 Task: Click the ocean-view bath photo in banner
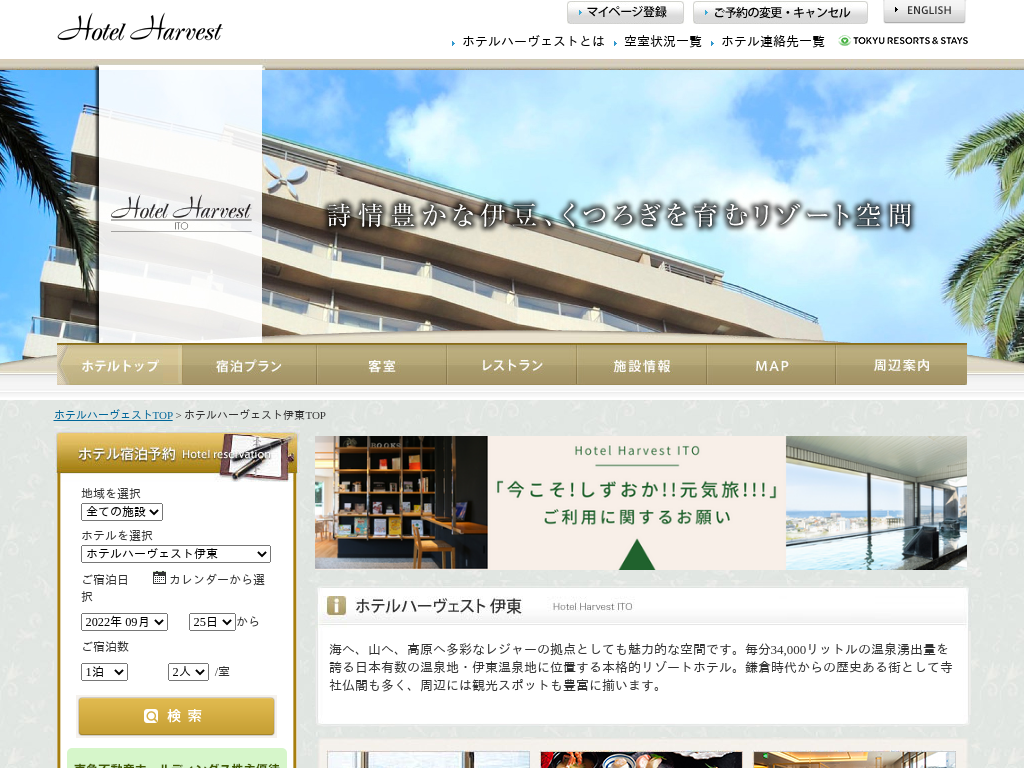(876, 503)
